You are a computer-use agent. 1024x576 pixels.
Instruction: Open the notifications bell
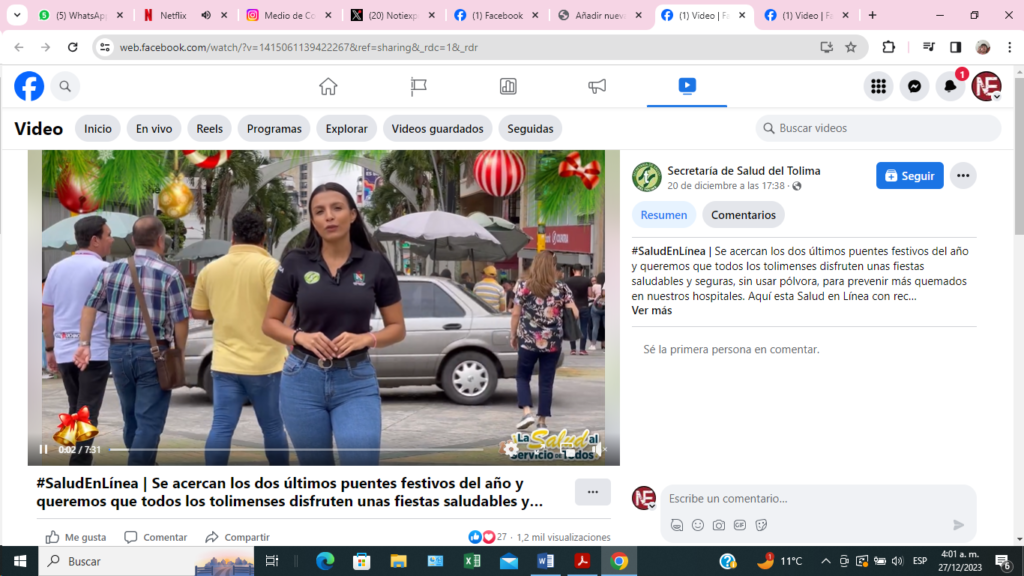(x=950, y=87)
